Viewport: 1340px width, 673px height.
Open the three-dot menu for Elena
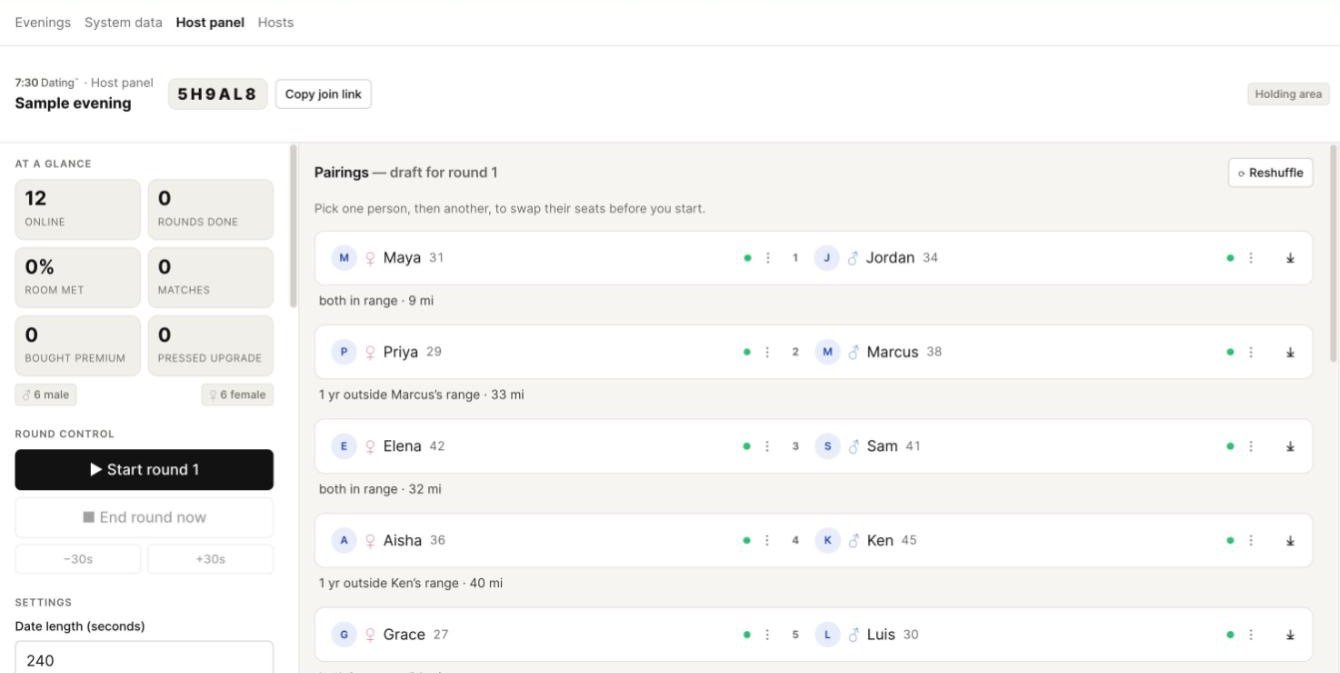[x=768, y=446]
